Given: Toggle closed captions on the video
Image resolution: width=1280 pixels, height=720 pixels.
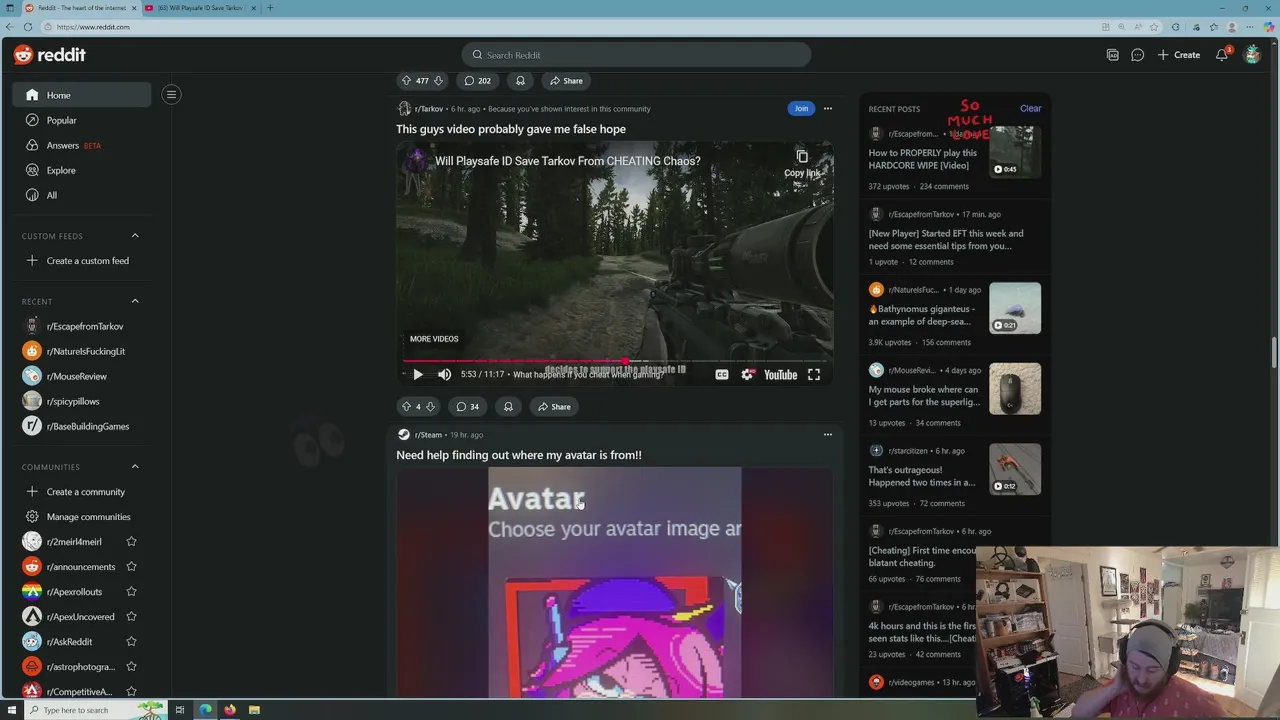Looking at the screenshot, I should tap(721, 375).
